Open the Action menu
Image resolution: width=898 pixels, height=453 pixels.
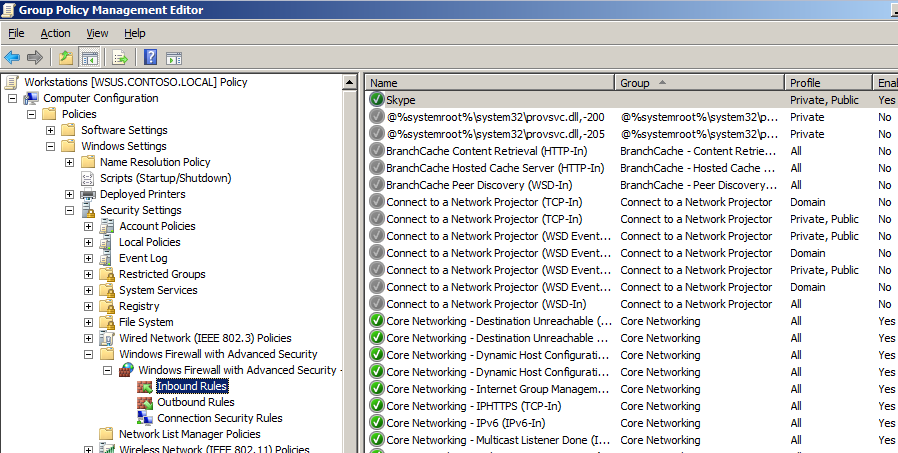(55, 33)
